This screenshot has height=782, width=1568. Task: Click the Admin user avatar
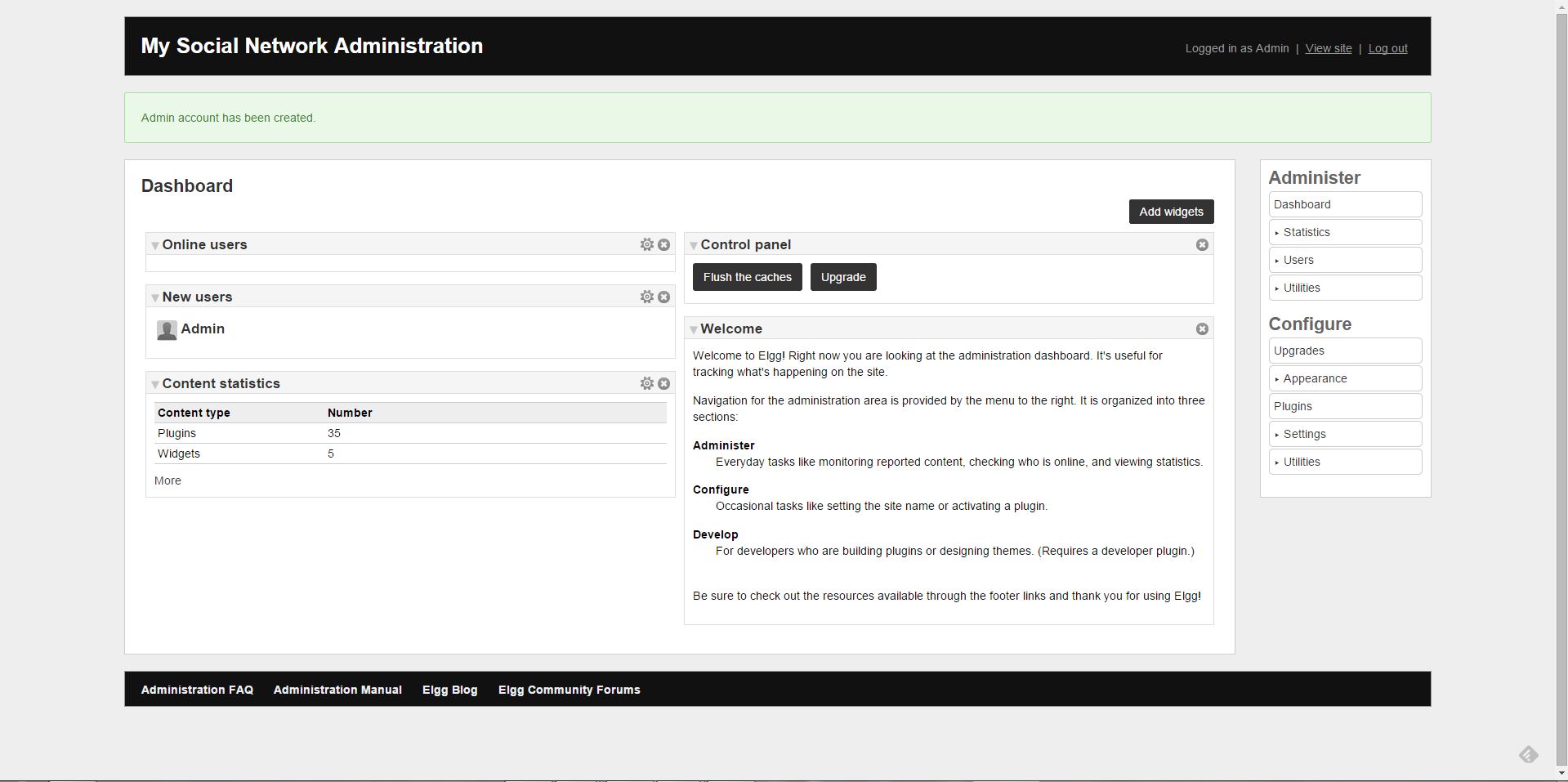[x=167, y=329]
